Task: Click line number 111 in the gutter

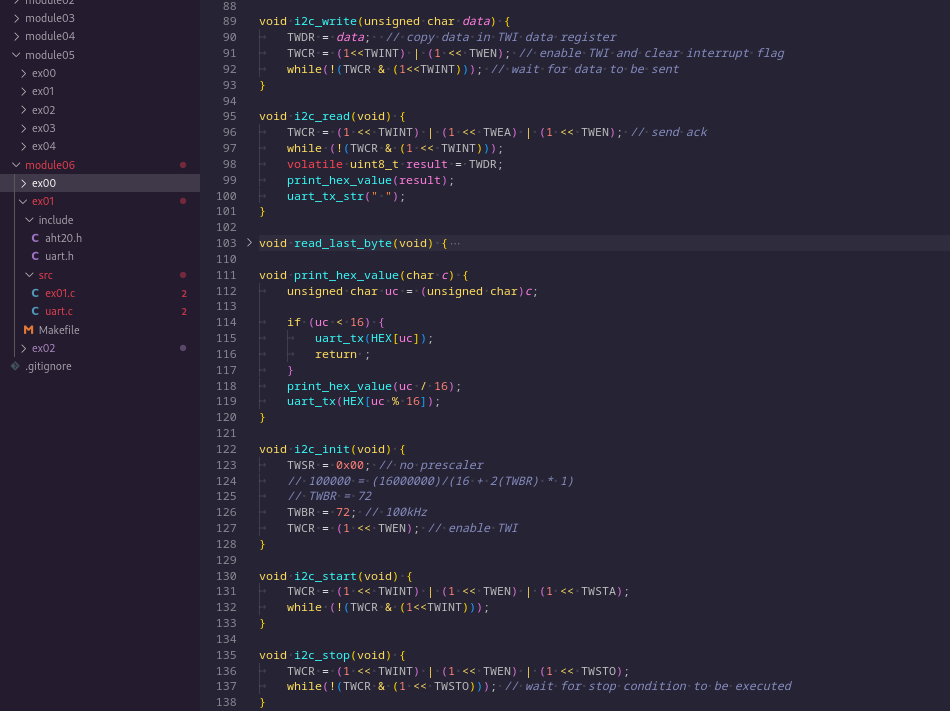Action: [227, 275]
